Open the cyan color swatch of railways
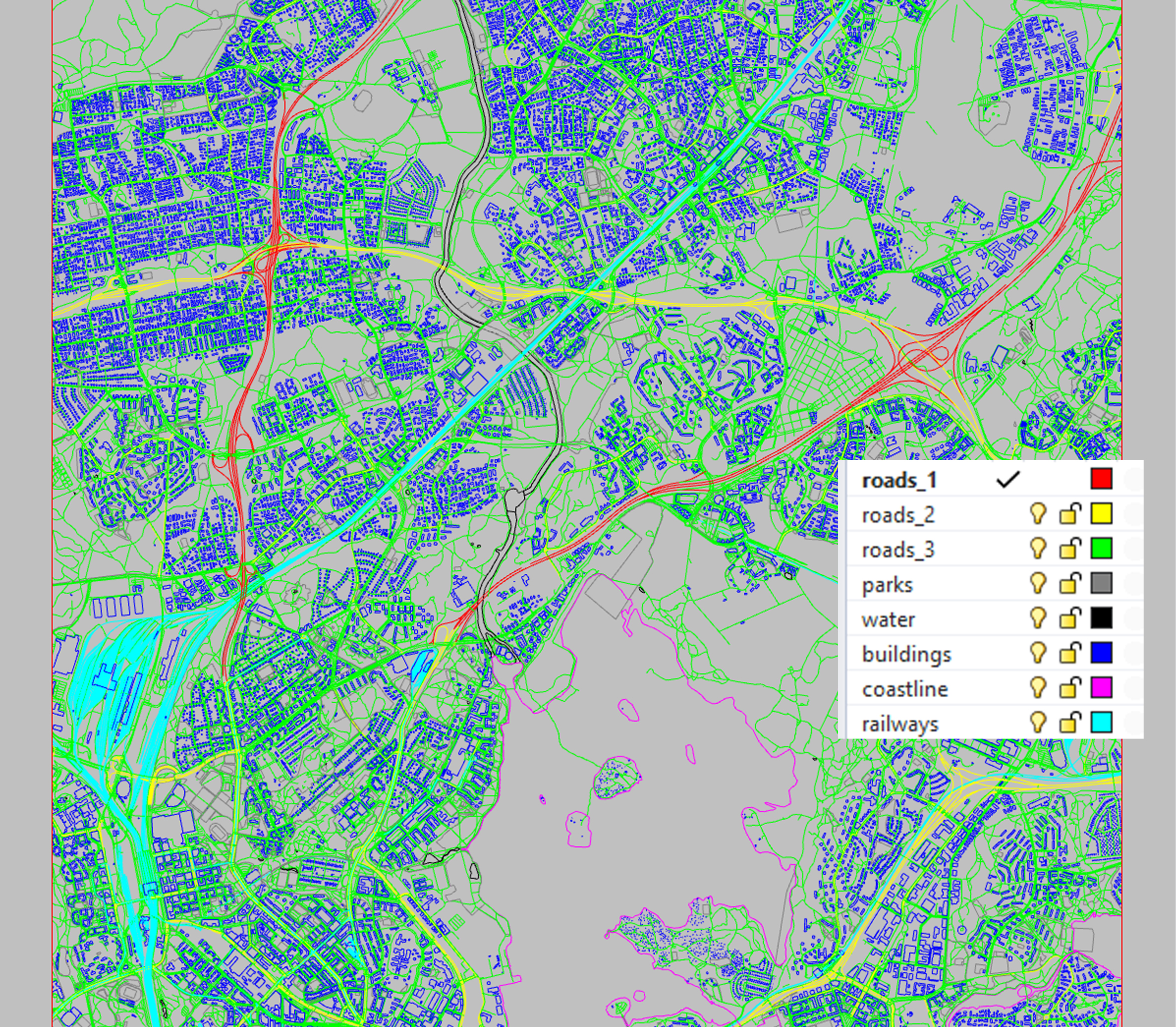The width and height of the screenshot is (1176, 1027). coord(1101,723)
